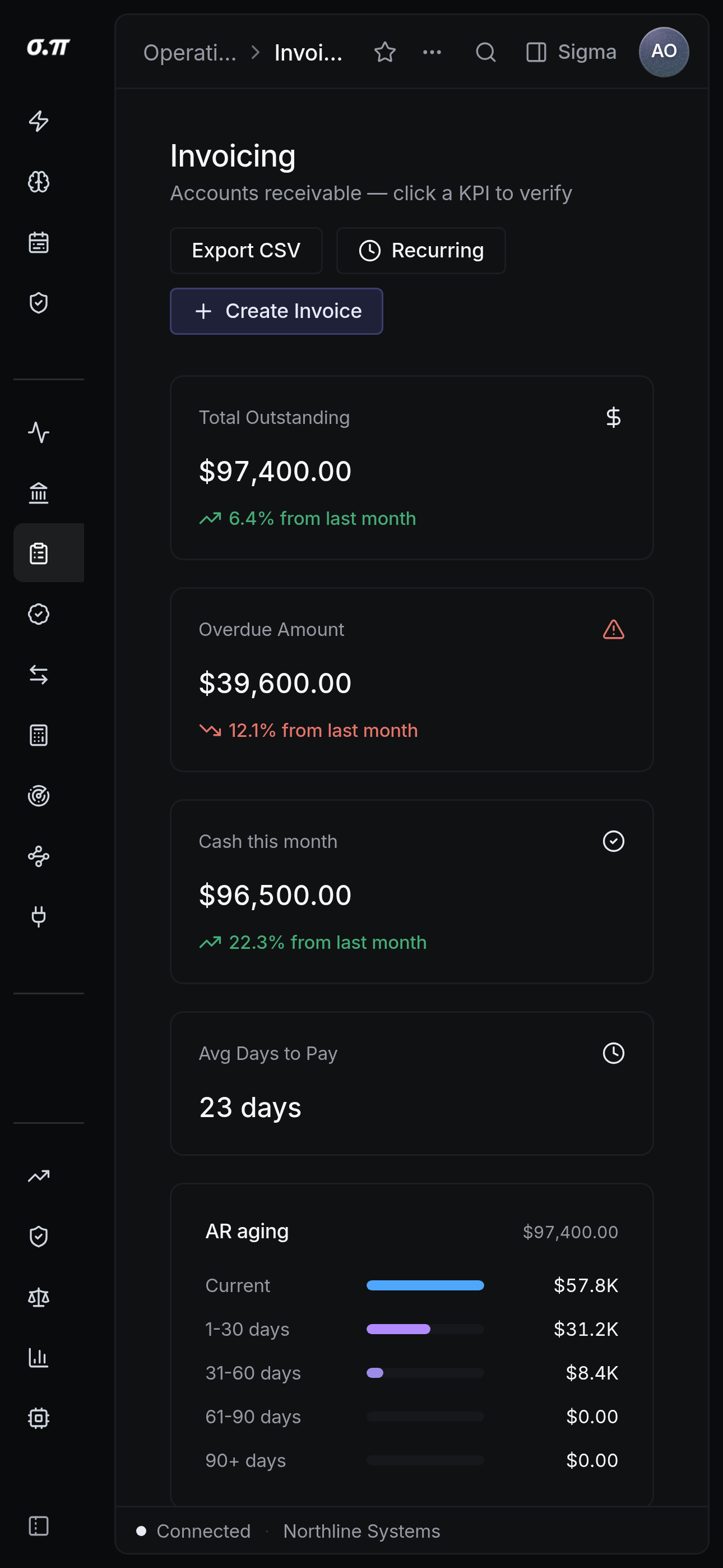Click the Create Invoice button

pos(276,311)
